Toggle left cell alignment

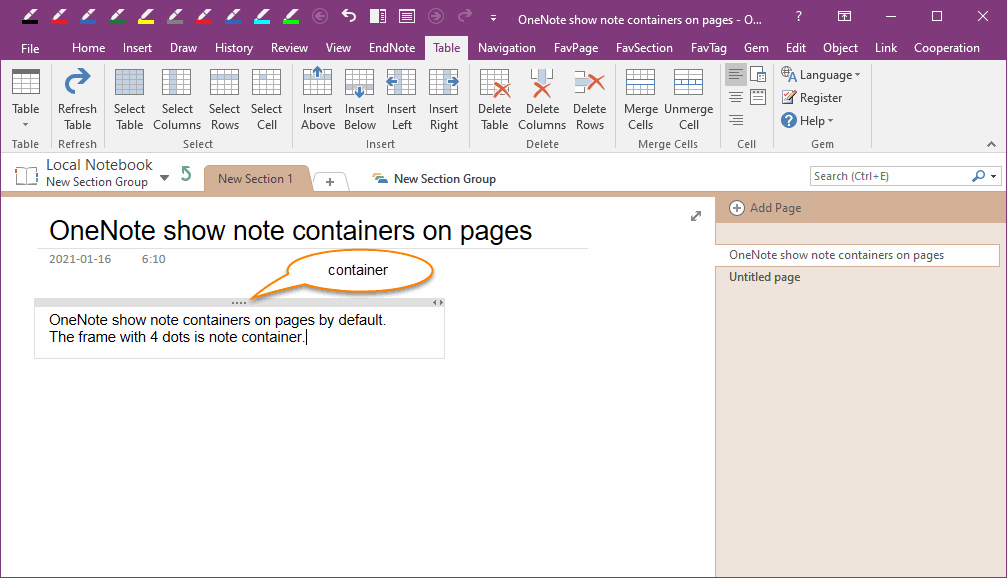click(736, 74)
